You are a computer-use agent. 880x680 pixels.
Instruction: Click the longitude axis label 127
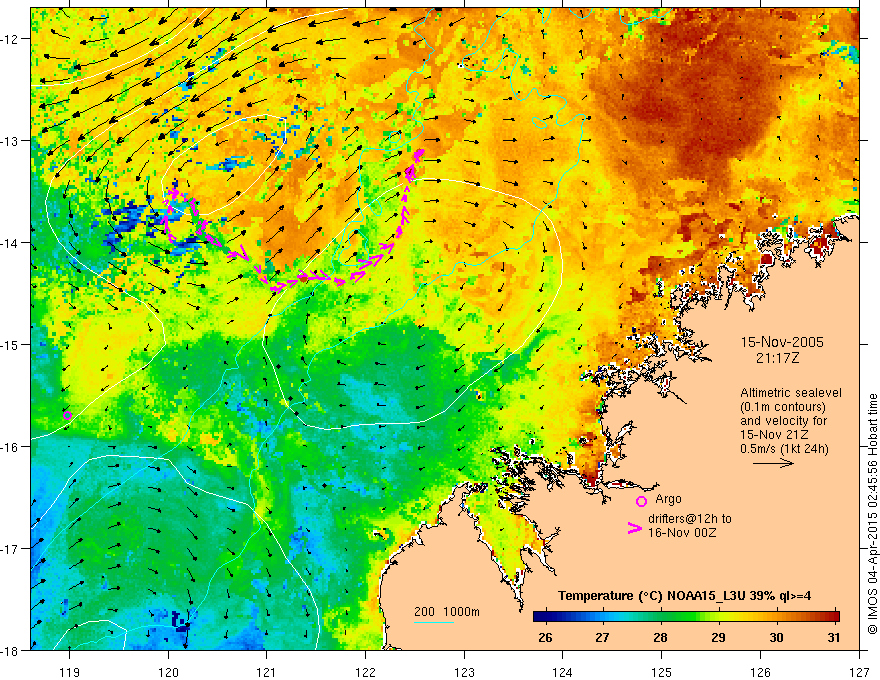pos(859,672)
